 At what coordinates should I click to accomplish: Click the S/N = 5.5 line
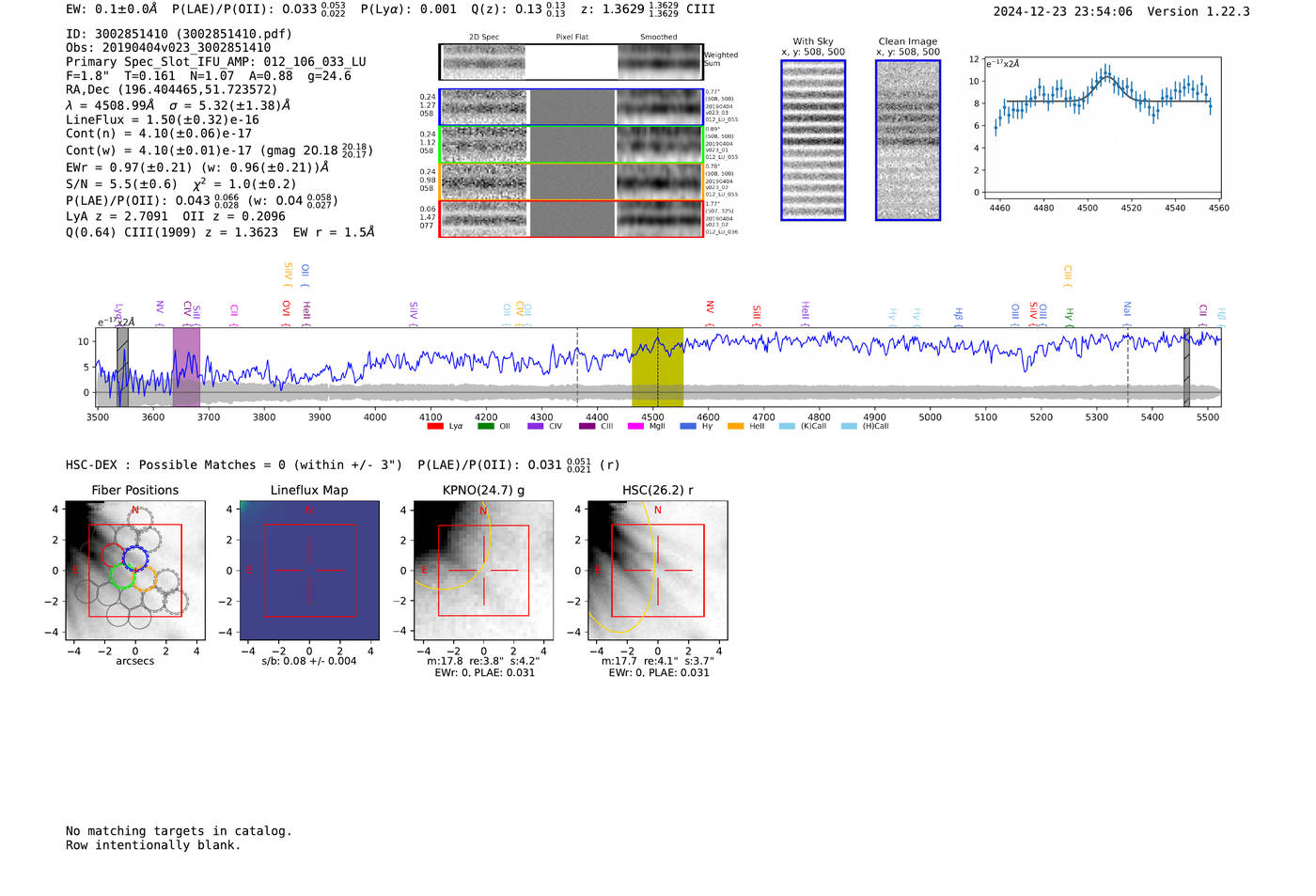(180, 184)
